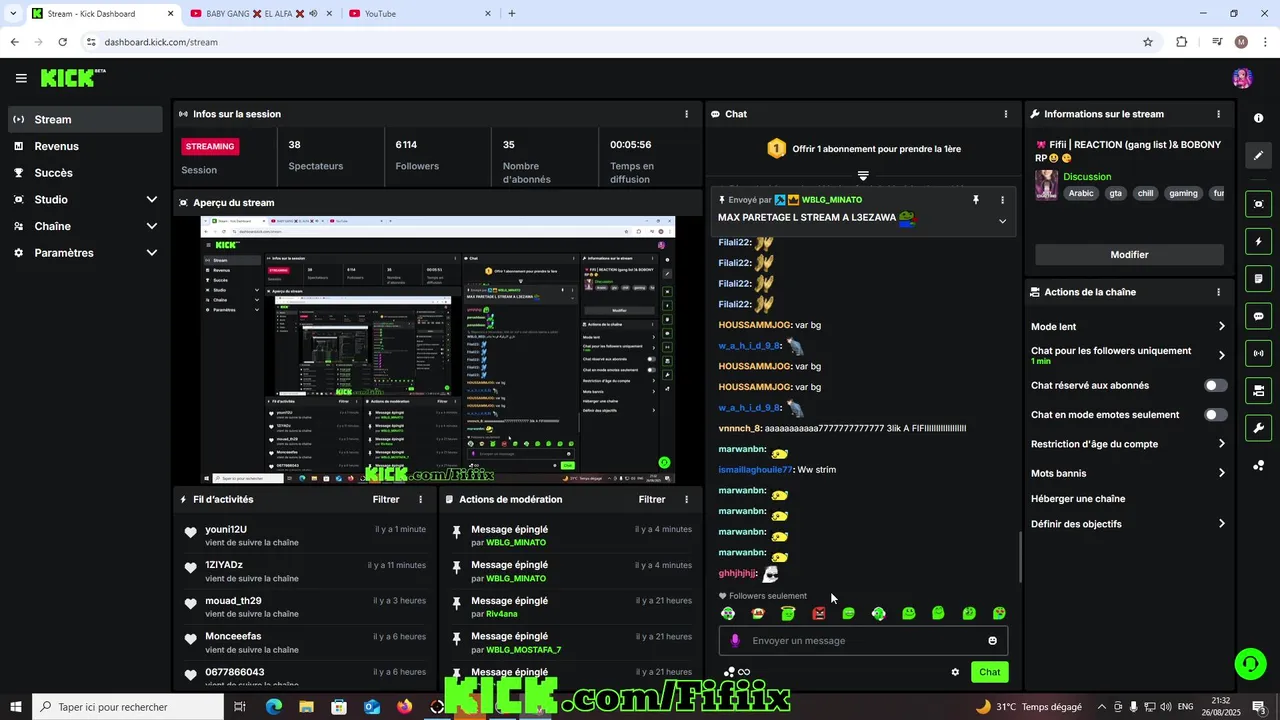1280x720 pixels.
Task: Expand the pinned message chevron
Action: pos(1002,221)
